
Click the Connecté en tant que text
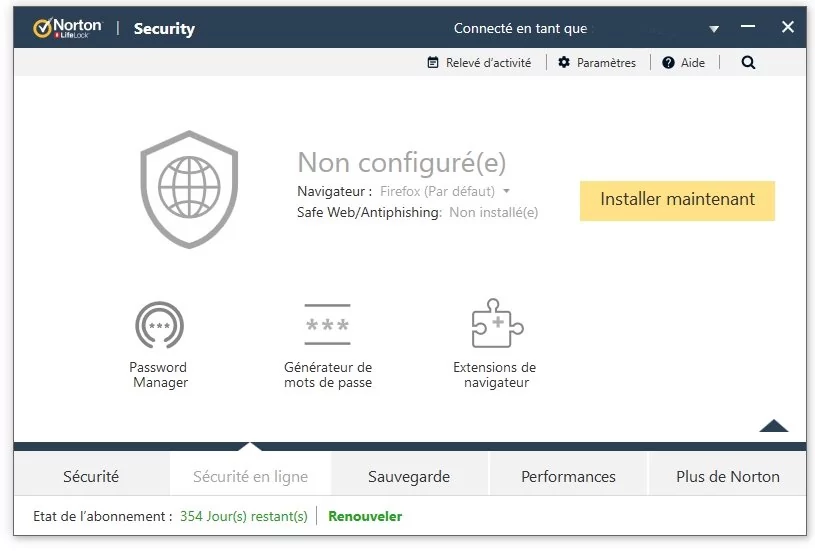[520, 29]
